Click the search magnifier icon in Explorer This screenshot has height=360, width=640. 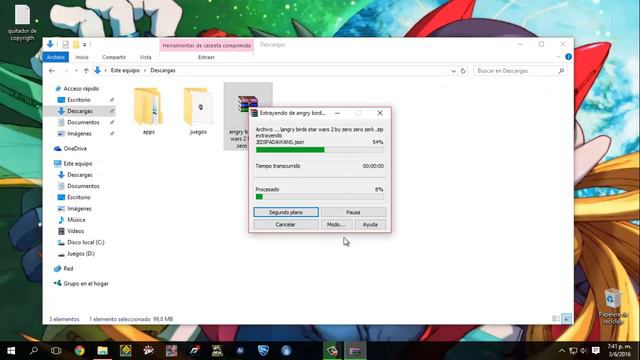point(561,71)
